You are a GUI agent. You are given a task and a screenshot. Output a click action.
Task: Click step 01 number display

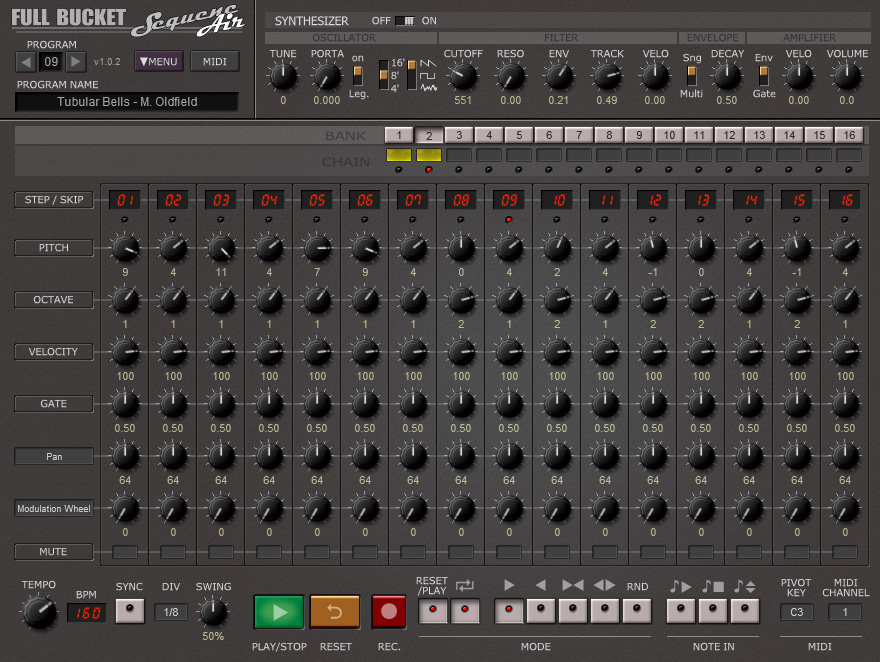point(125,200)
